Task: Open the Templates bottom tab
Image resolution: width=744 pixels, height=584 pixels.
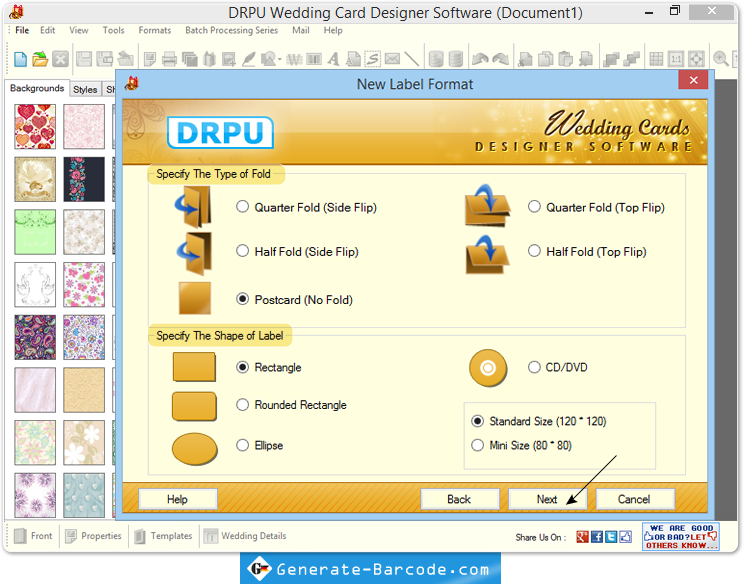Action: point(163,536)
